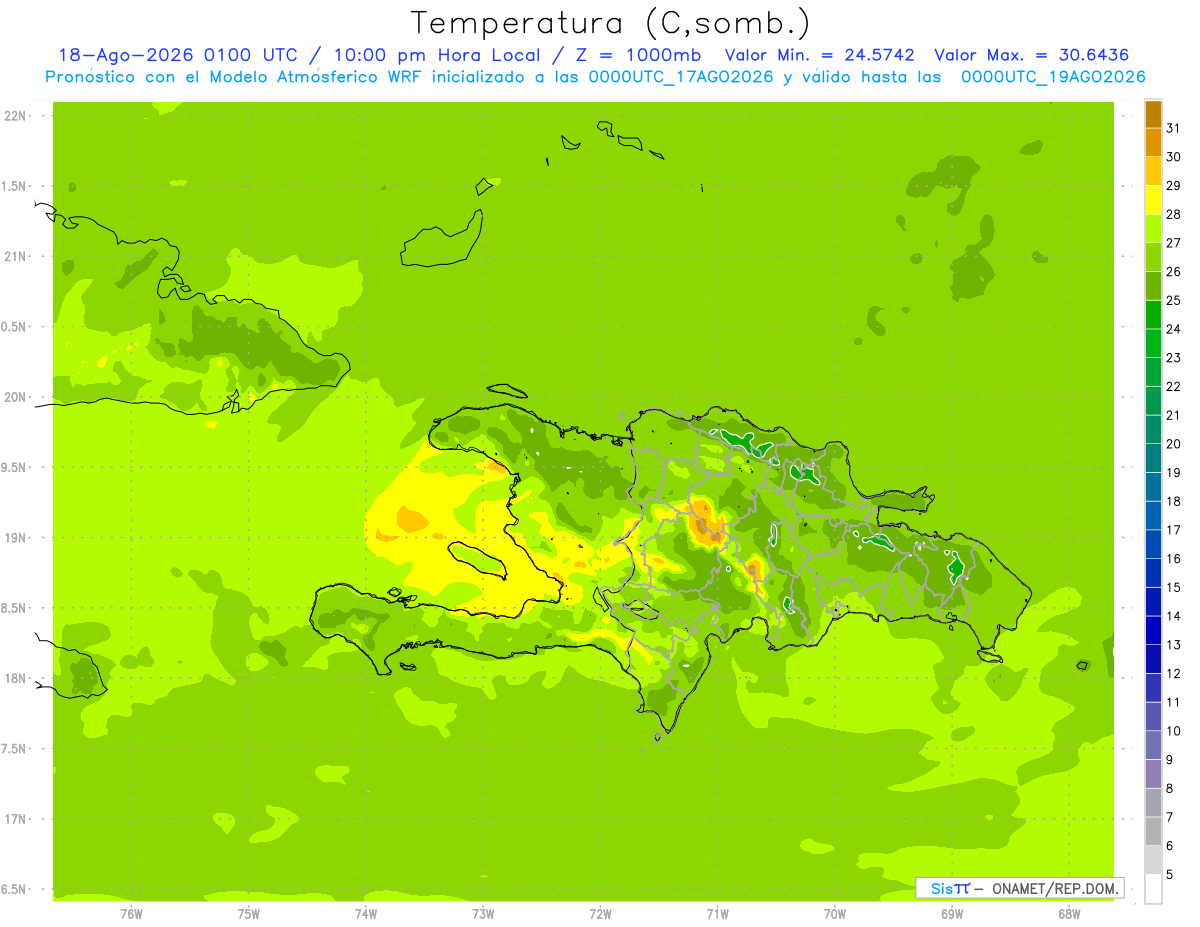The width and height of the screenshot is (1200, 927).
Task: Click the '25' colorbar label
Action: [x=1174, y=300]
